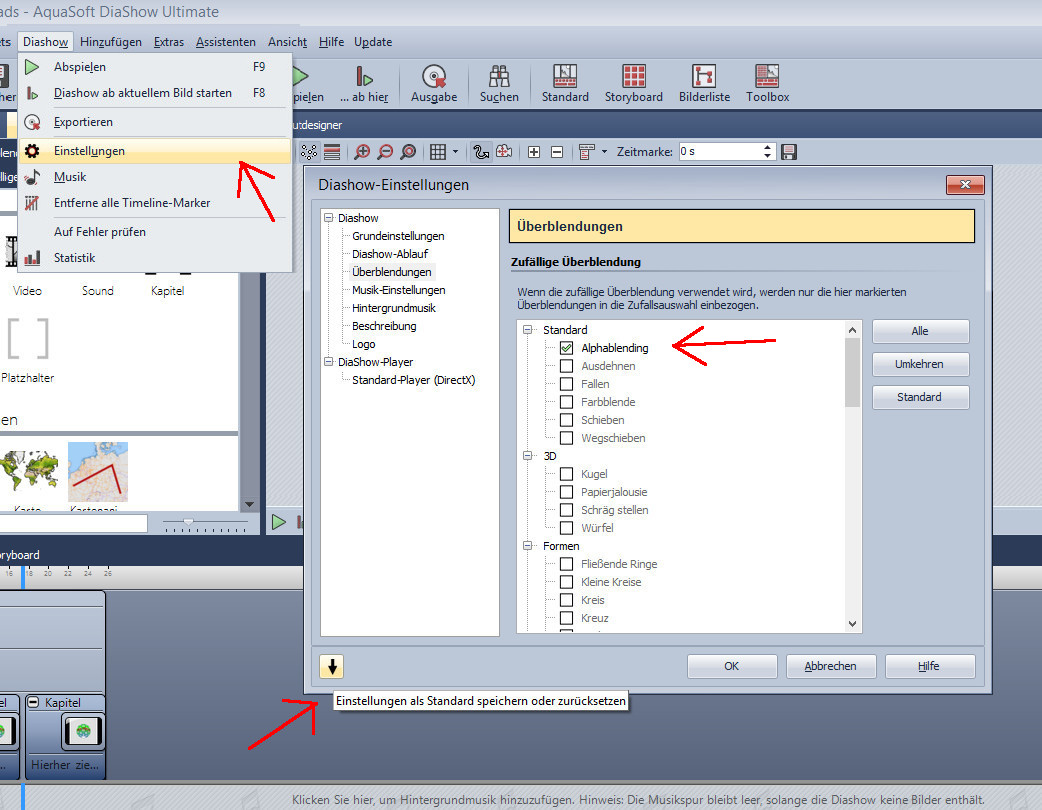Click the Umkehren button
The width and height of the screenshot is (1042, 810).
pyautogui.click(x=920, y=364)
